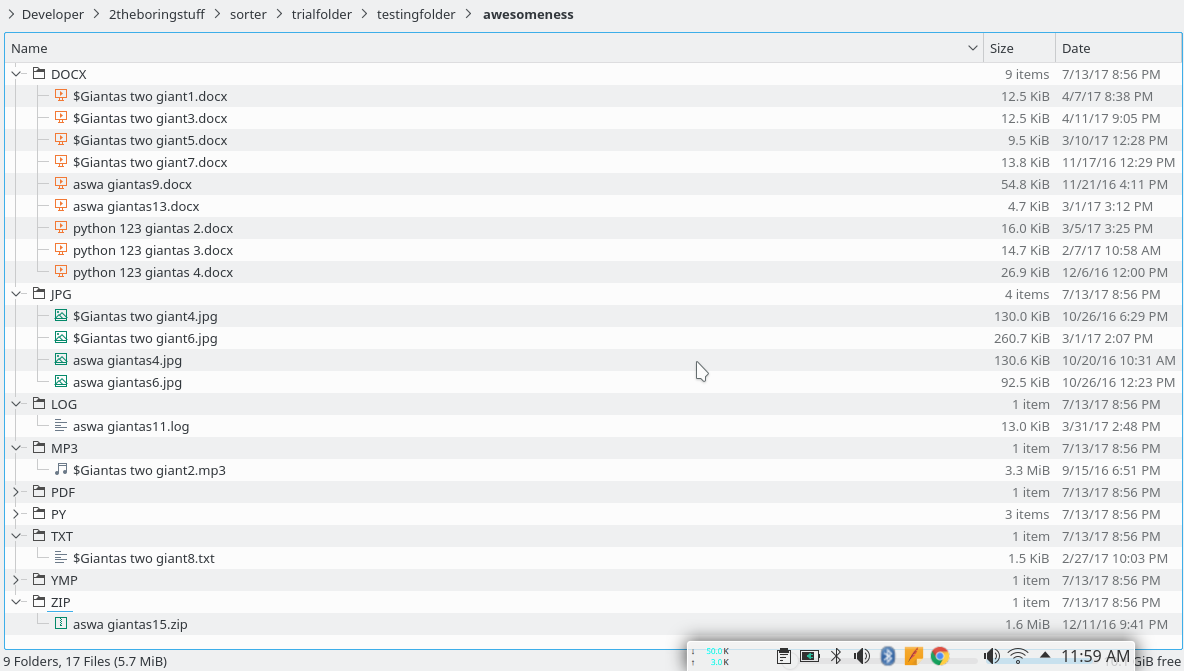Select python 123 giantas 3.docx file name

coord(153,250)
